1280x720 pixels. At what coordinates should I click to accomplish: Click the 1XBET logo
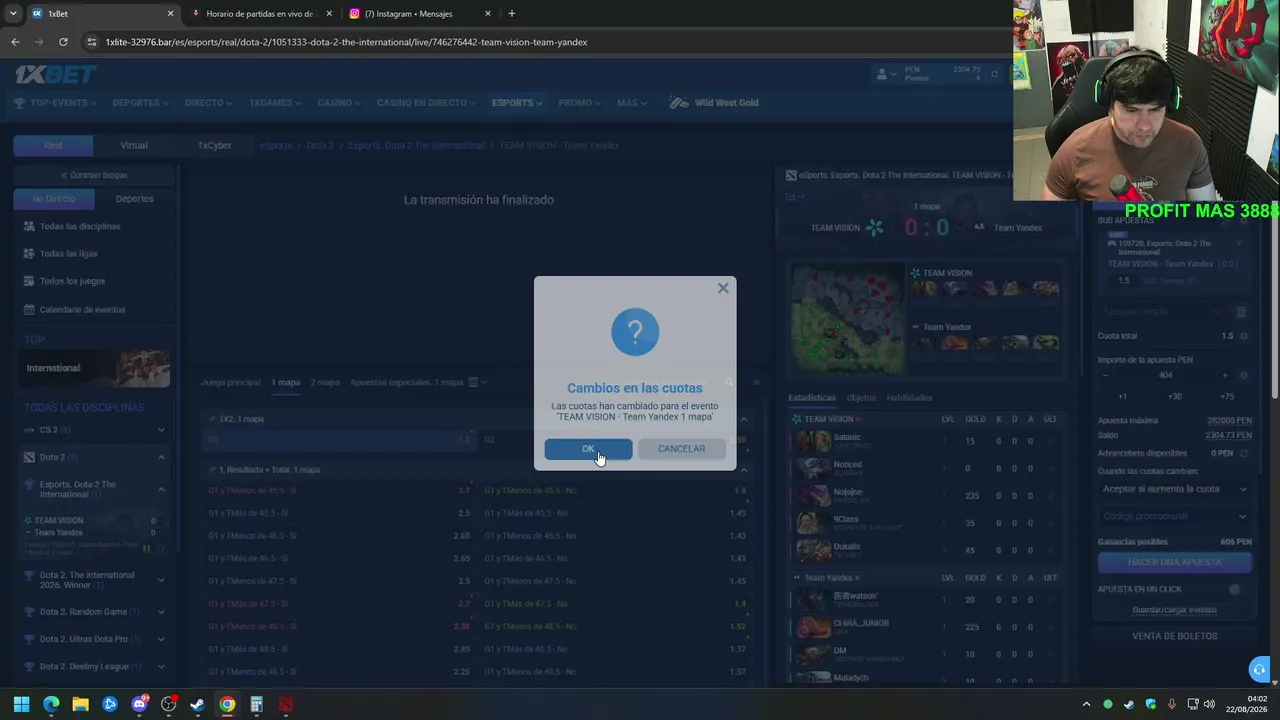click(x=56, y=74)
